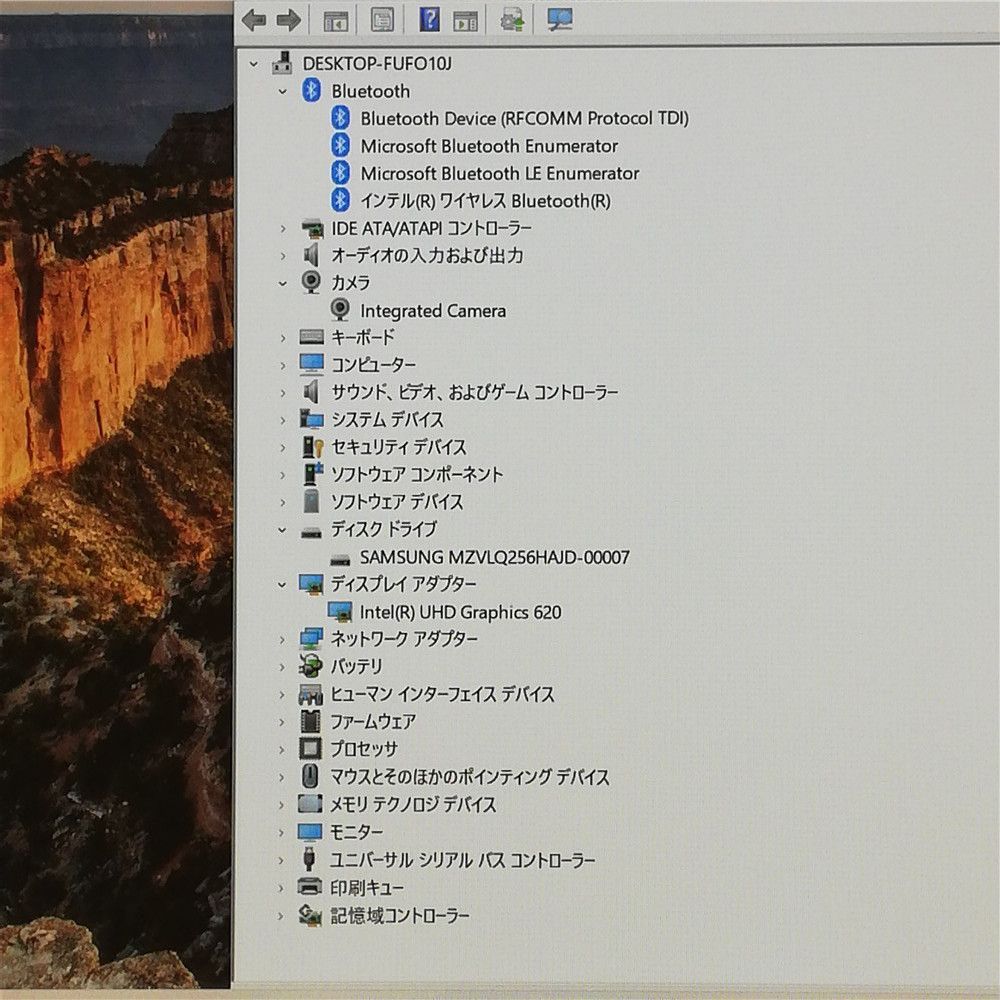Screen dimensions: 1000x1000
Task: Collapse the Bluetooth category
Action: pos(283,91)
